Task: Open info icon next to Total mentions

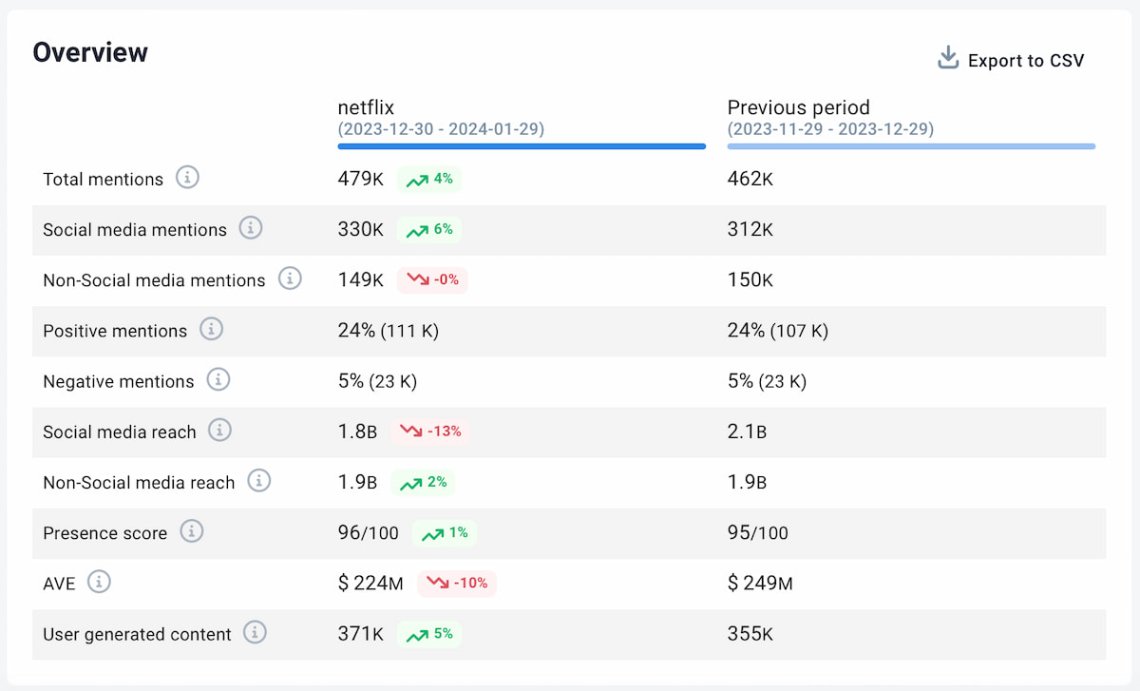Action: click(187, 177)
